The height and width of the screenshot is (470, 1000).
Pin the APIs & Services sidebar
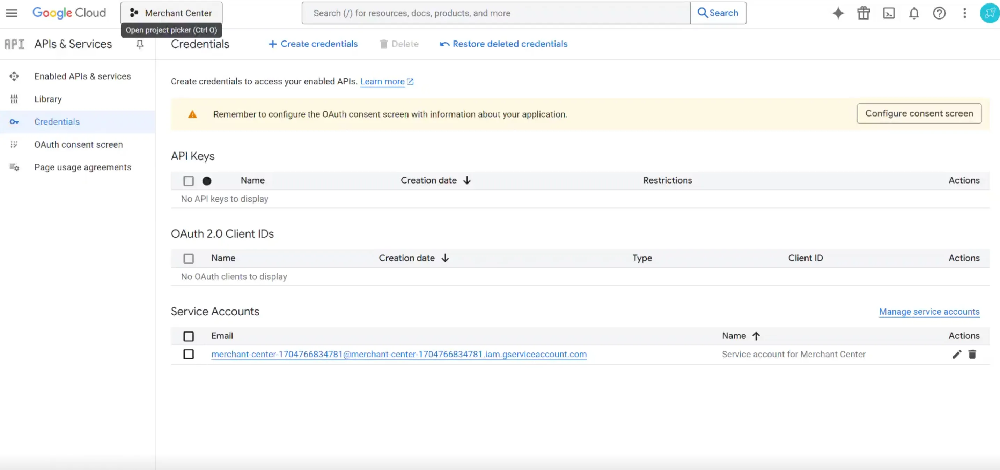140,44
